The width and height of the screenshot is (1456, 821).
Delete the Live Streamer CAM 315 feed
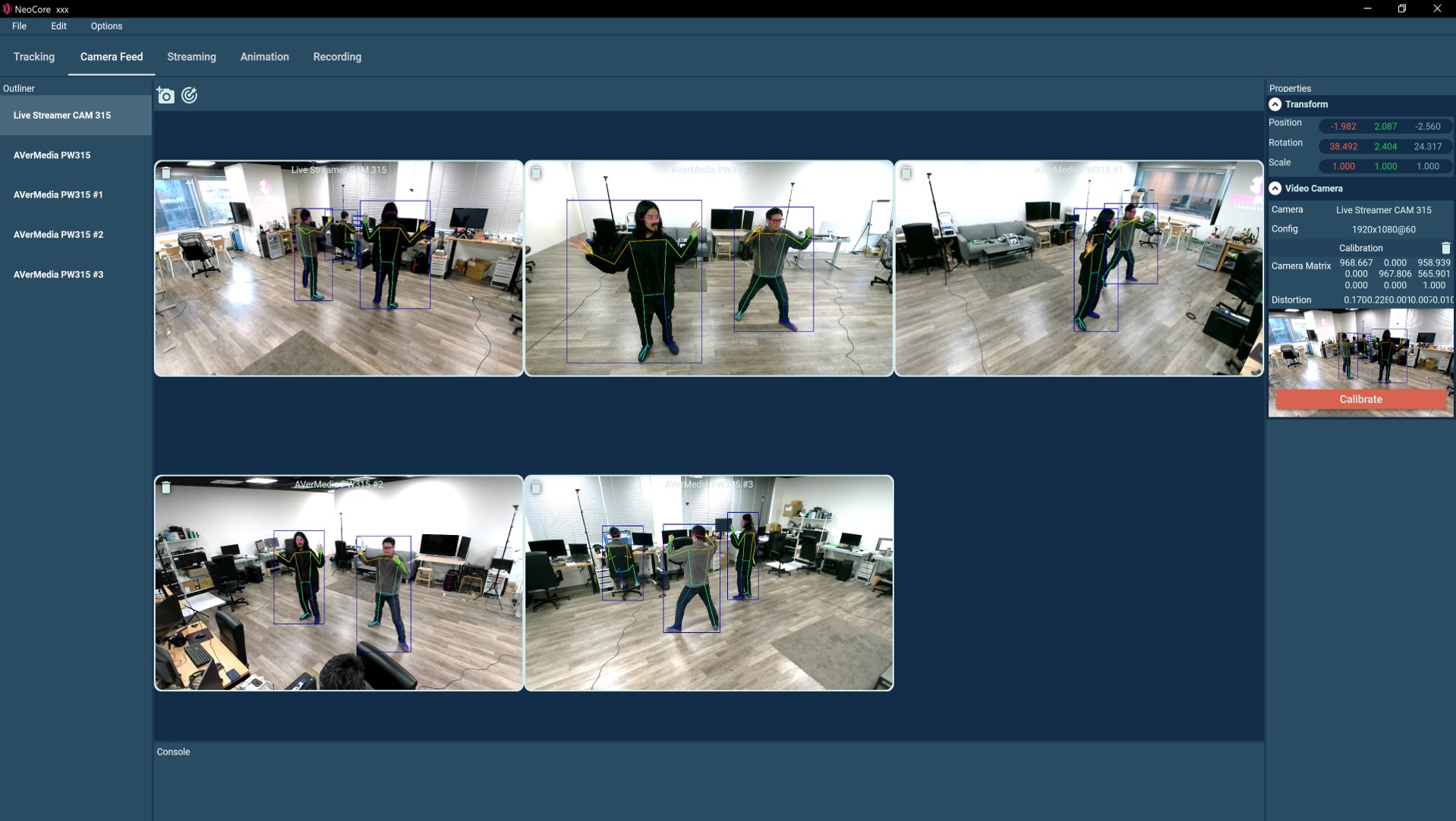click(166, 173)
